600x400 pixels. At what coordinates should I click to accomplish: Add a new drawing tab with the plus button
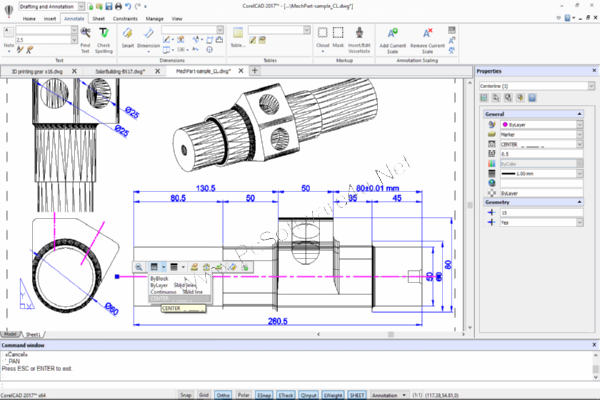tap(255, 71)
